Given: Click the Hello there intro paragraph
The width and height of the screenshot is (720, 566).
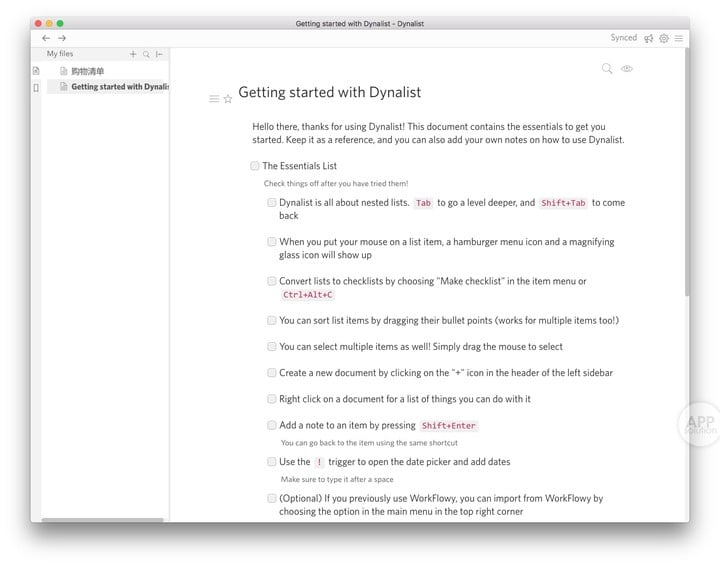Looking at the screenshot, I should coord(438,133).
